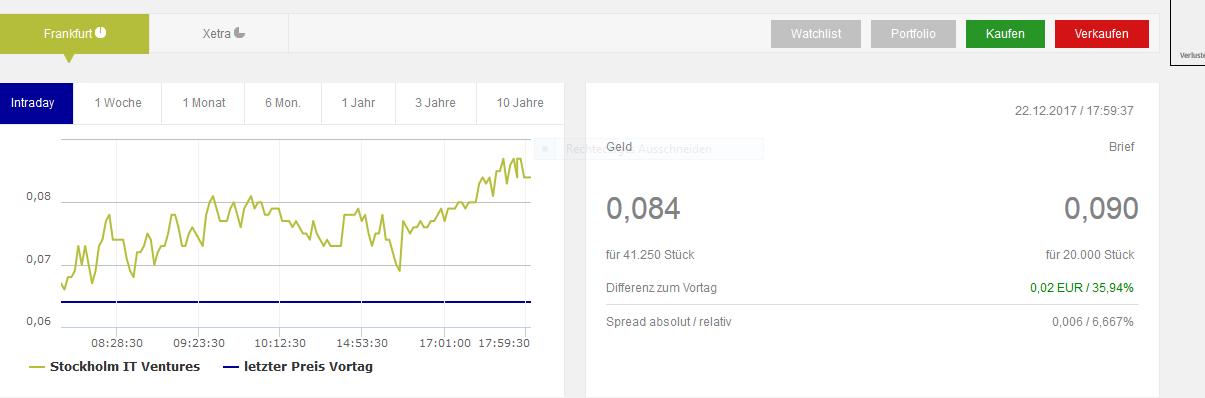Click the 0,084 Geld bid price
Viewport: 1205px width, 398px height.
(x=643, y=208)
